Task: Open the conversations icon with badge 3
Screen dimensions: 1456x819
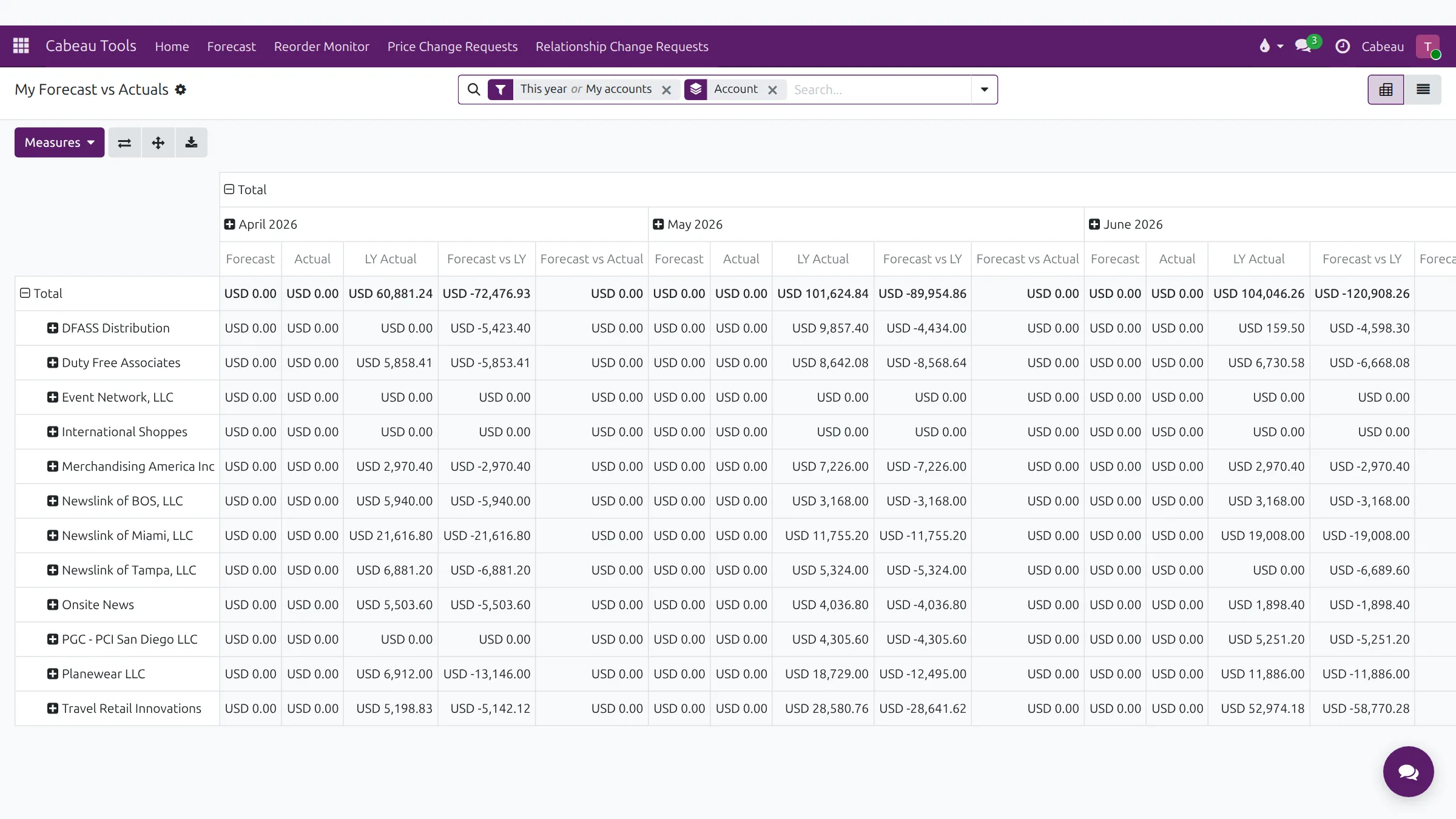Action: click(1305, 45)
